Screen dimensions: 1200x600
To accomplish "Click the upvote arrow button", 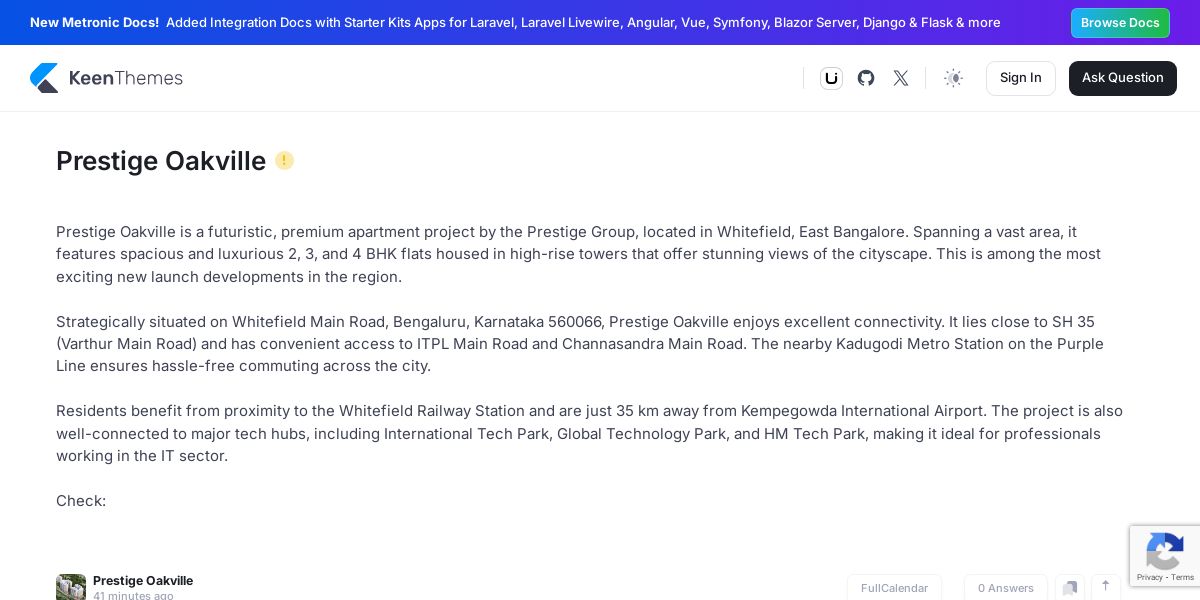I will [1105, 587].
